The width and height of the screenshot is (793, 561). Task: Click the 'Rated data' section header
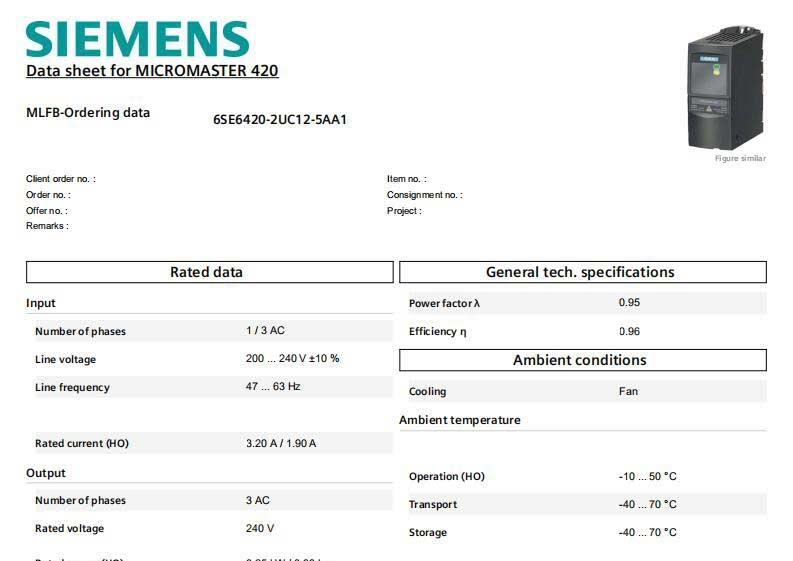pyautogui.click(x=209, y=272)
